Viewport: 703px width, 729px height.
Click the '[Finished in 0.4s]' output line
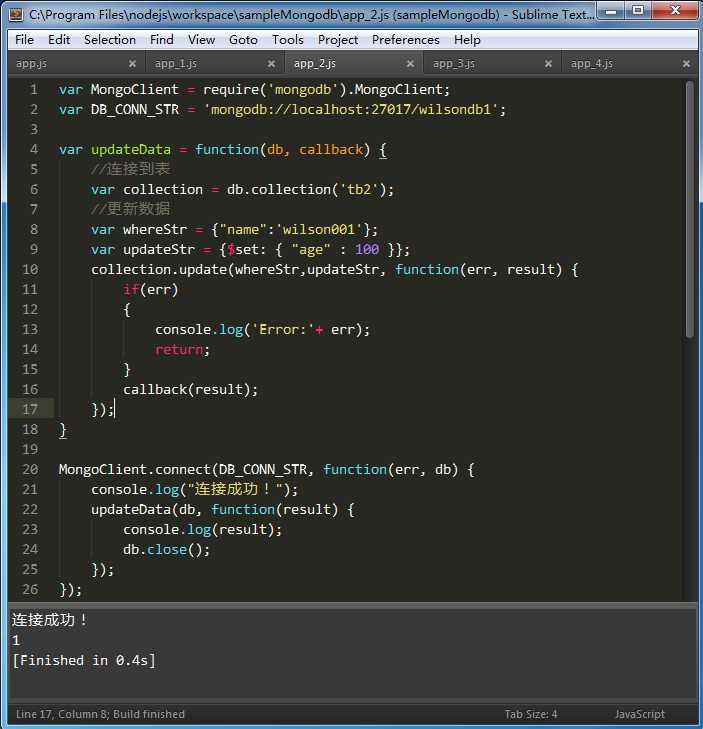84,660
